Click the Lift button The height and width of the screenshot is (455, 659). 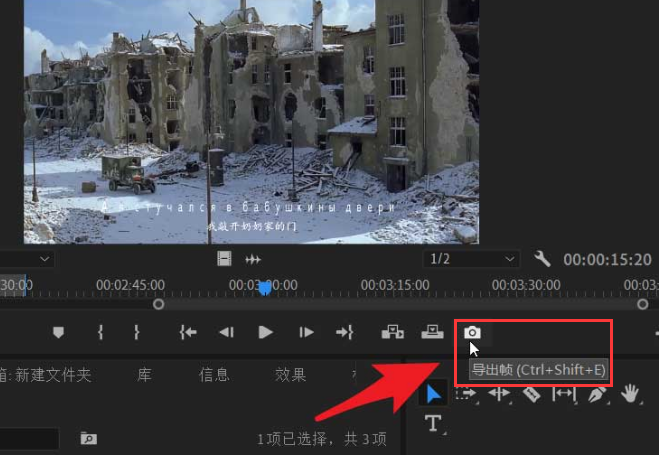(x=393, y=332)
